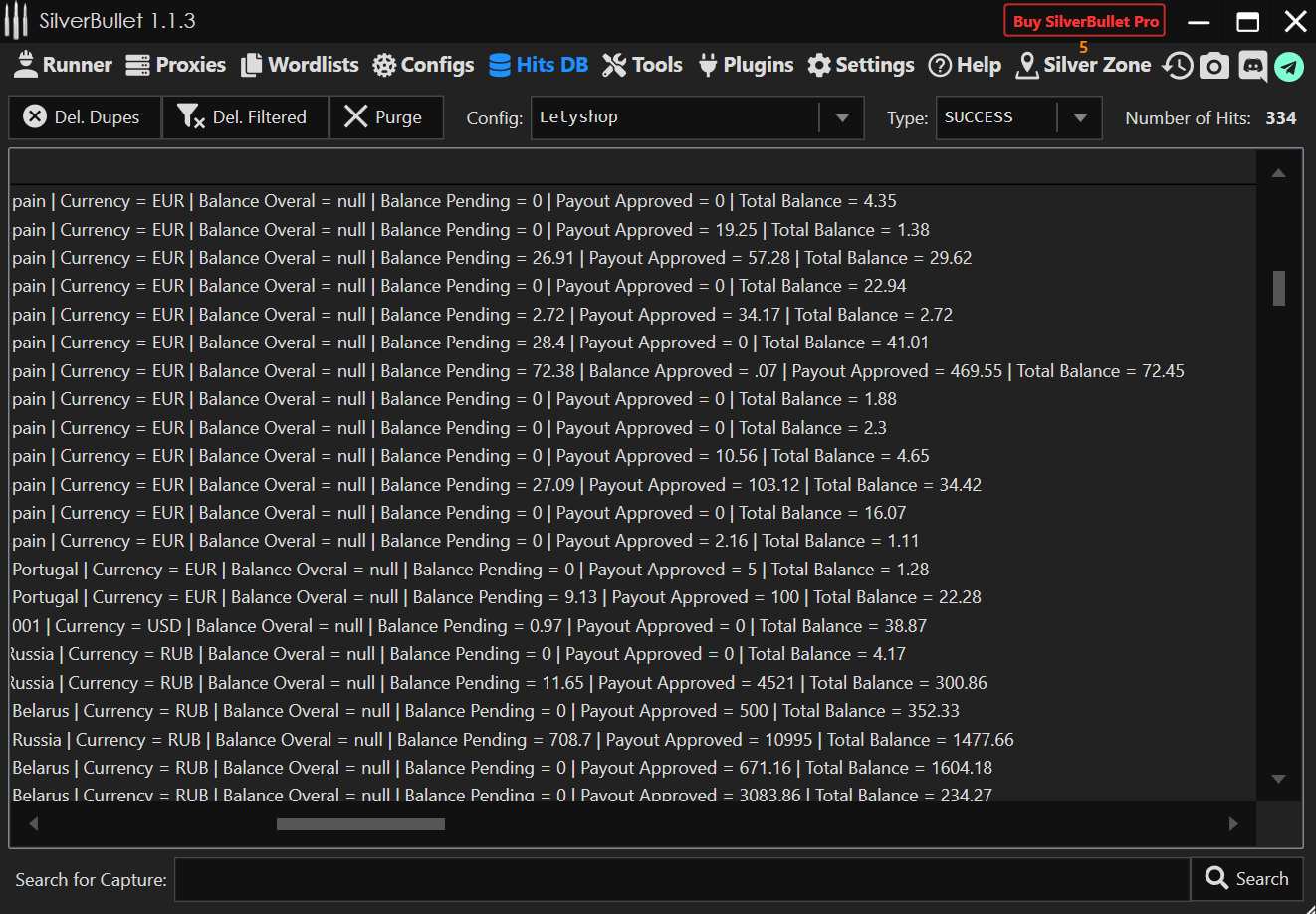Go to the Configs tab
1316x914 pixels.
[423, 65]
